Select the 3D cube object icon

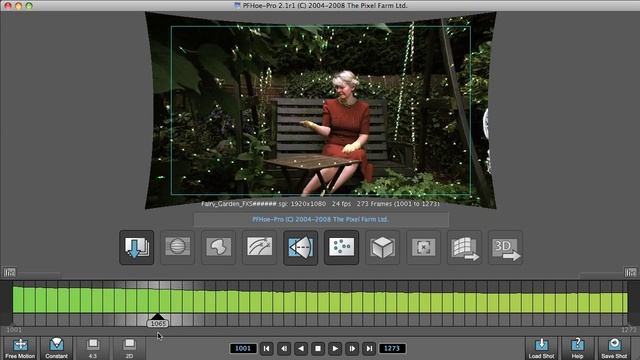click(382, 247)
